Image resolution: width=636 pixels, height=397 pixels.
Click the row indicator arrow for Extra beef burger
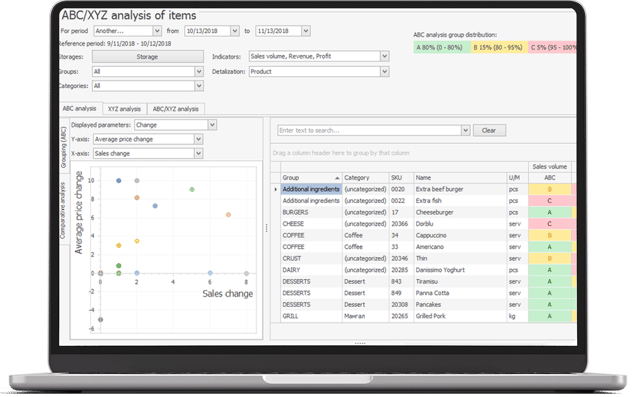[x=276, y=189]
